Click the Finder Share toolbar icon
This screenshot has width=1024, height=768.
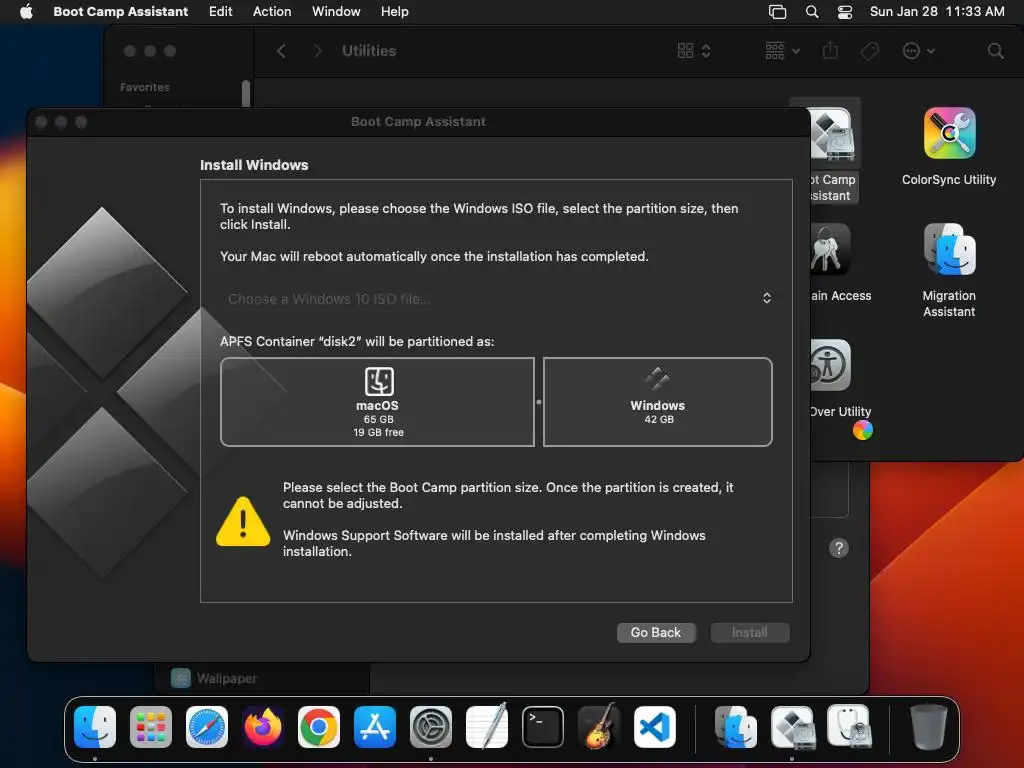[x=830, y=51]
